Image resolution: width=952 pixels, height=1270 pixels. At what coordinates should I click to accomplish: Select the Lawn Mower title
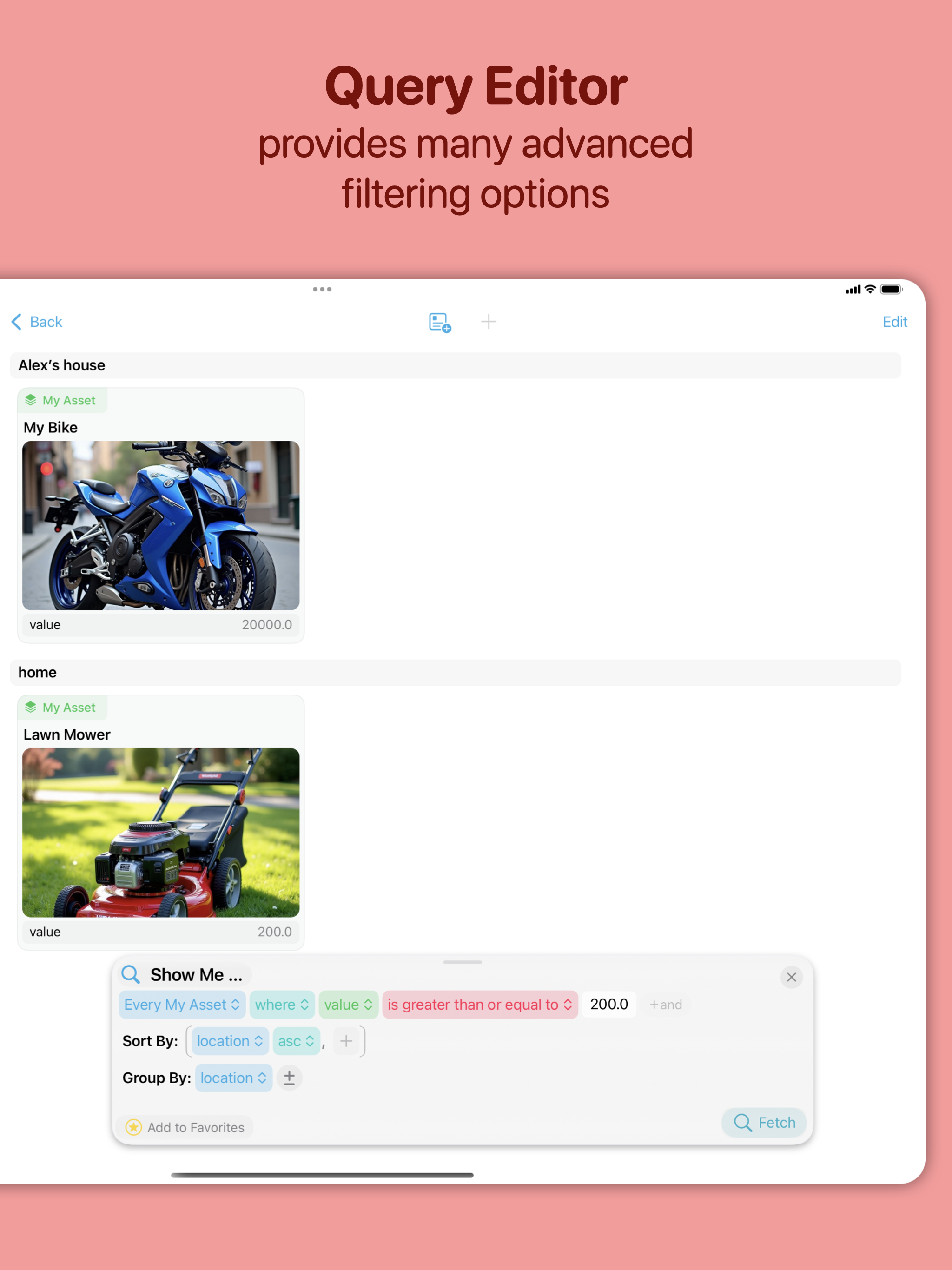[66, 734]
